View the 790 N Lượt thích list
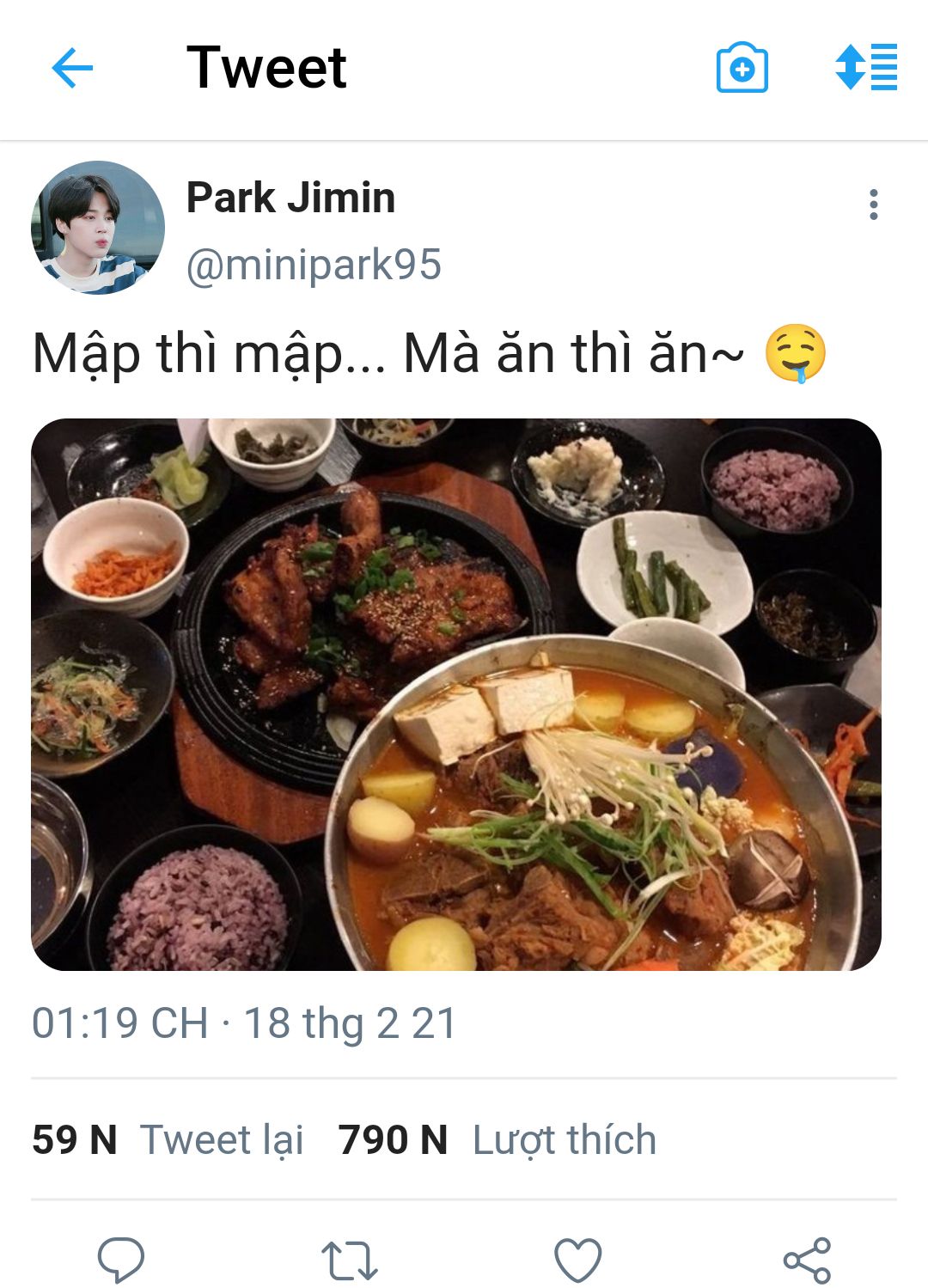Image resolution: width=928 pixels, height=1288 pixels. [498, 1140]
